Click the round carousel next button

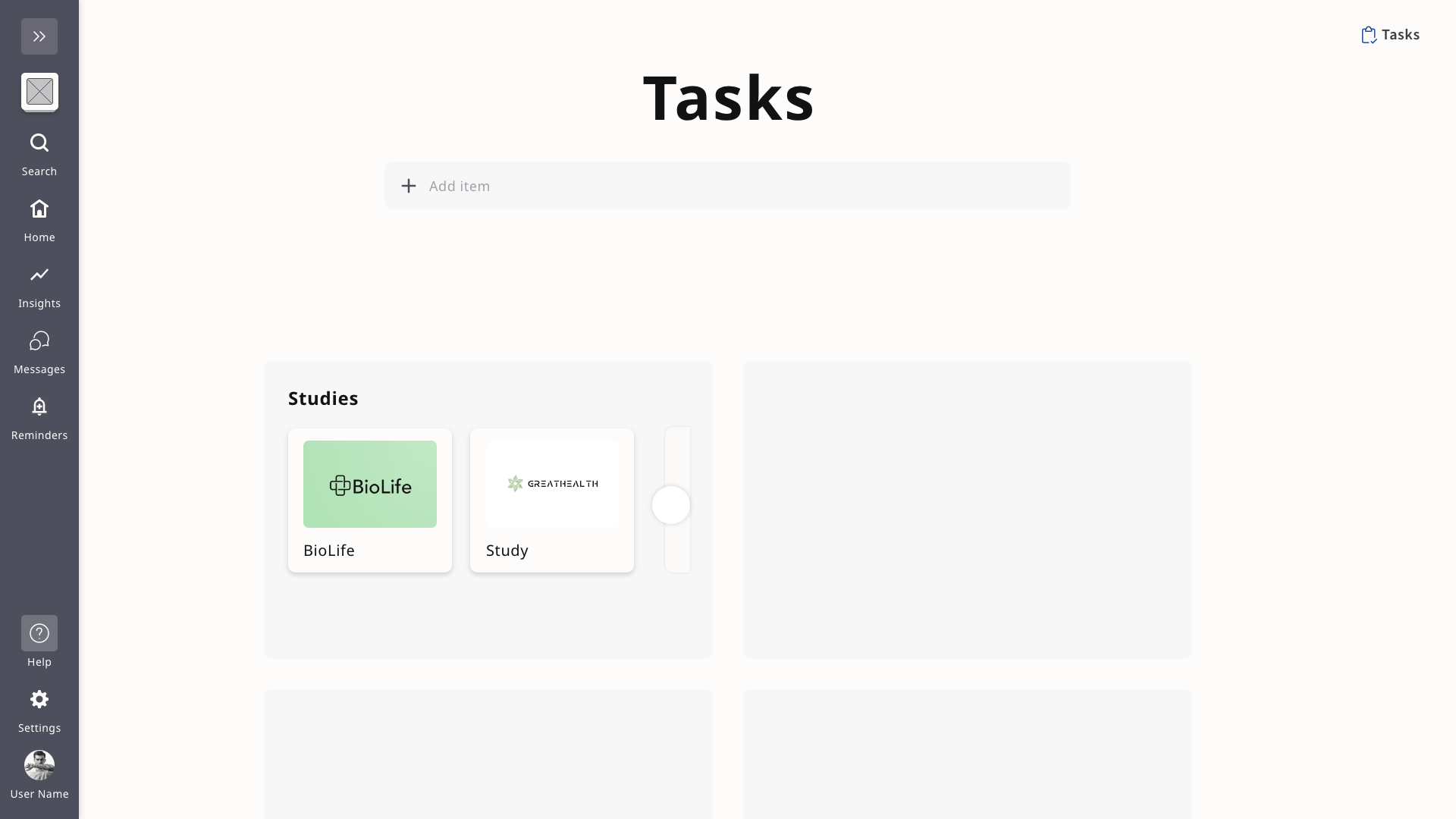tap(671, 505)
